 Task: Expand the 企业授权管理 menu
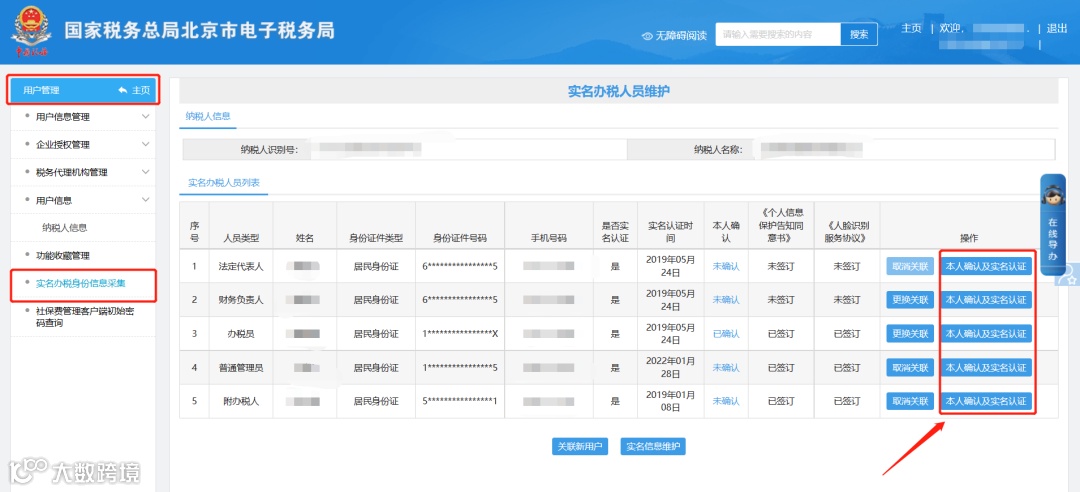pos(84,145)
